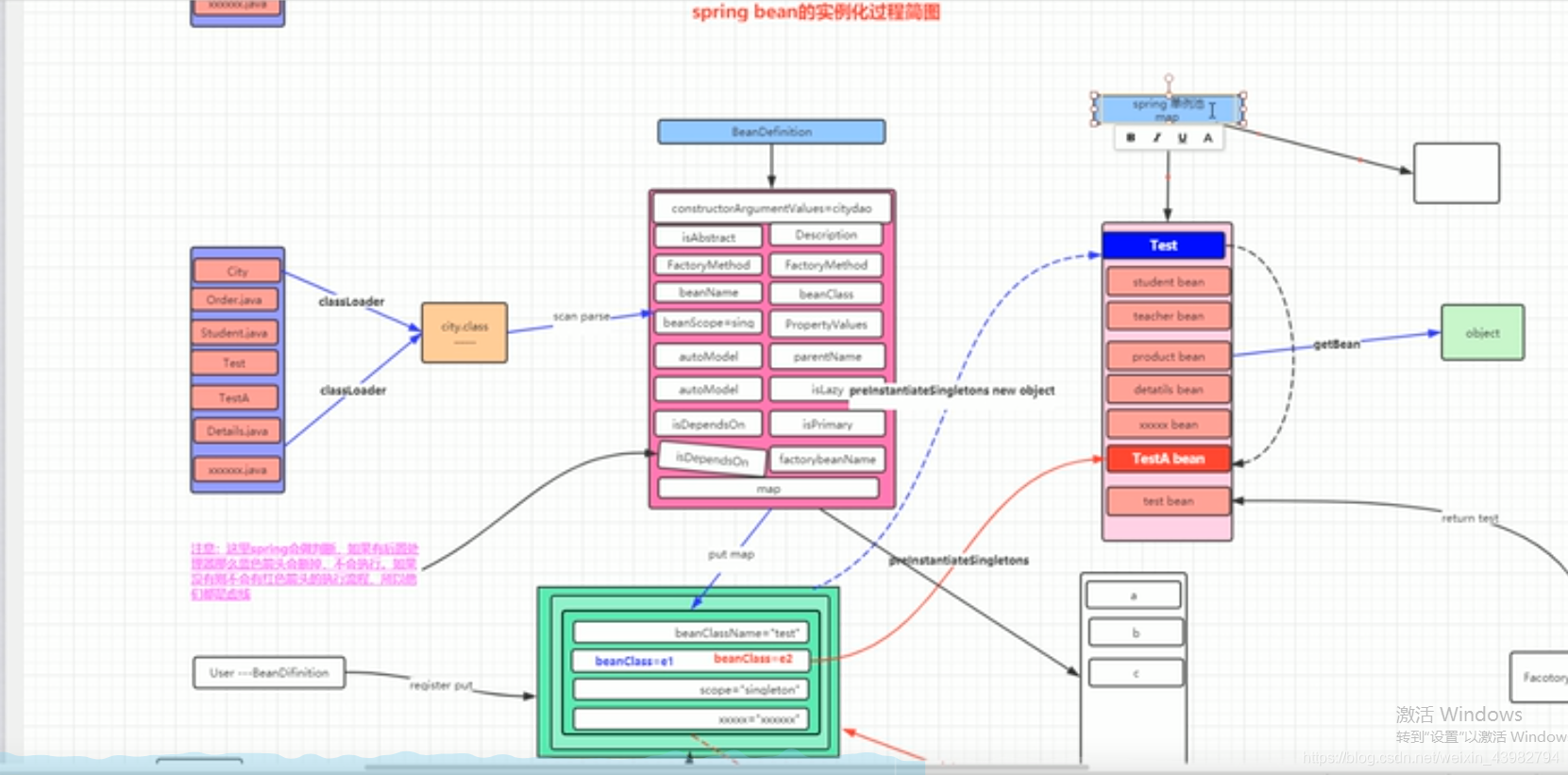The image size is (1568, 775).
Task: Toggle underline in floating text toolbar
Action: (x=1182, y=138)
